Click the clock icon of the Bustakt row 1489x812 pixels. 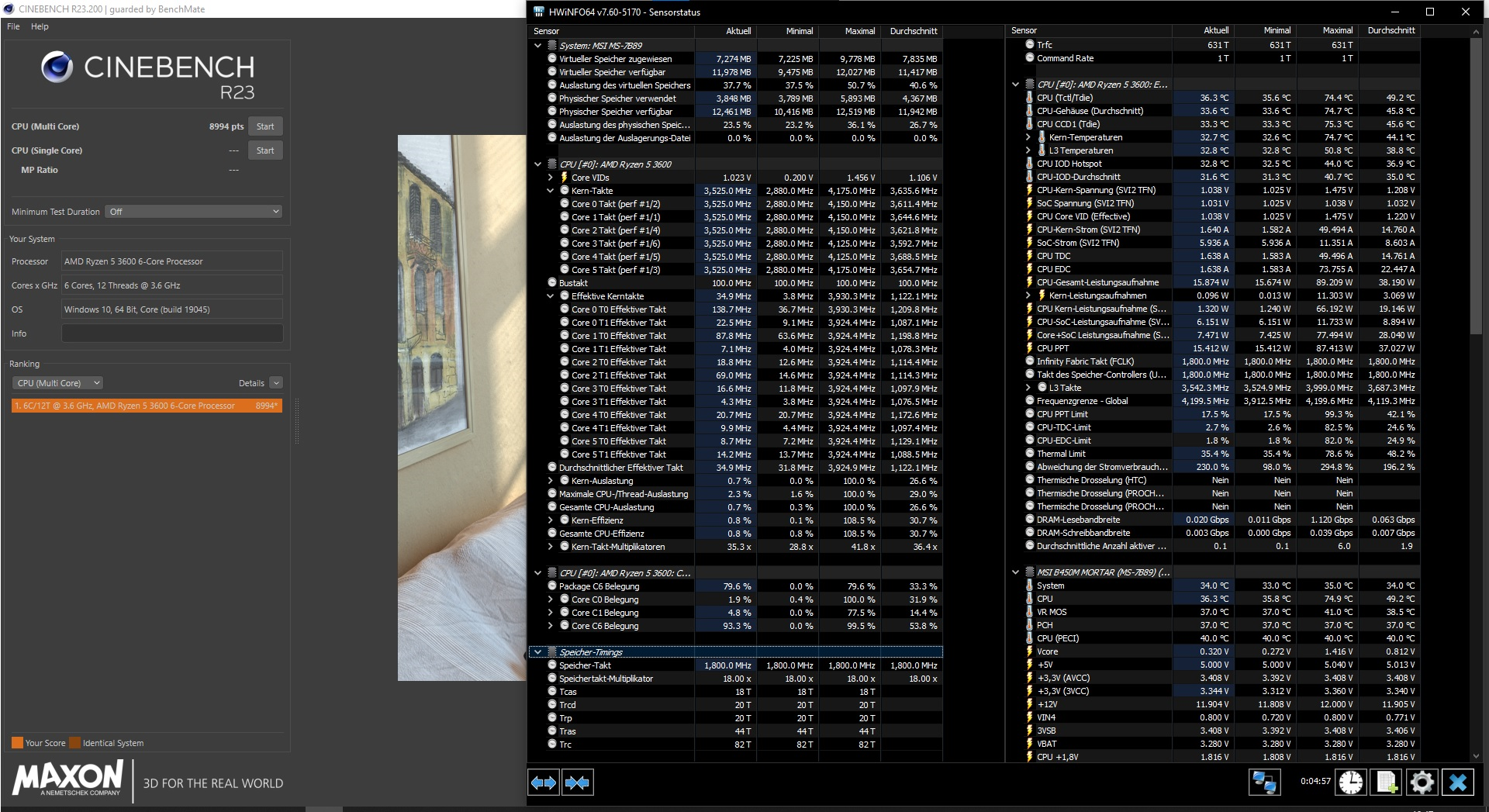tap(552, 283)
